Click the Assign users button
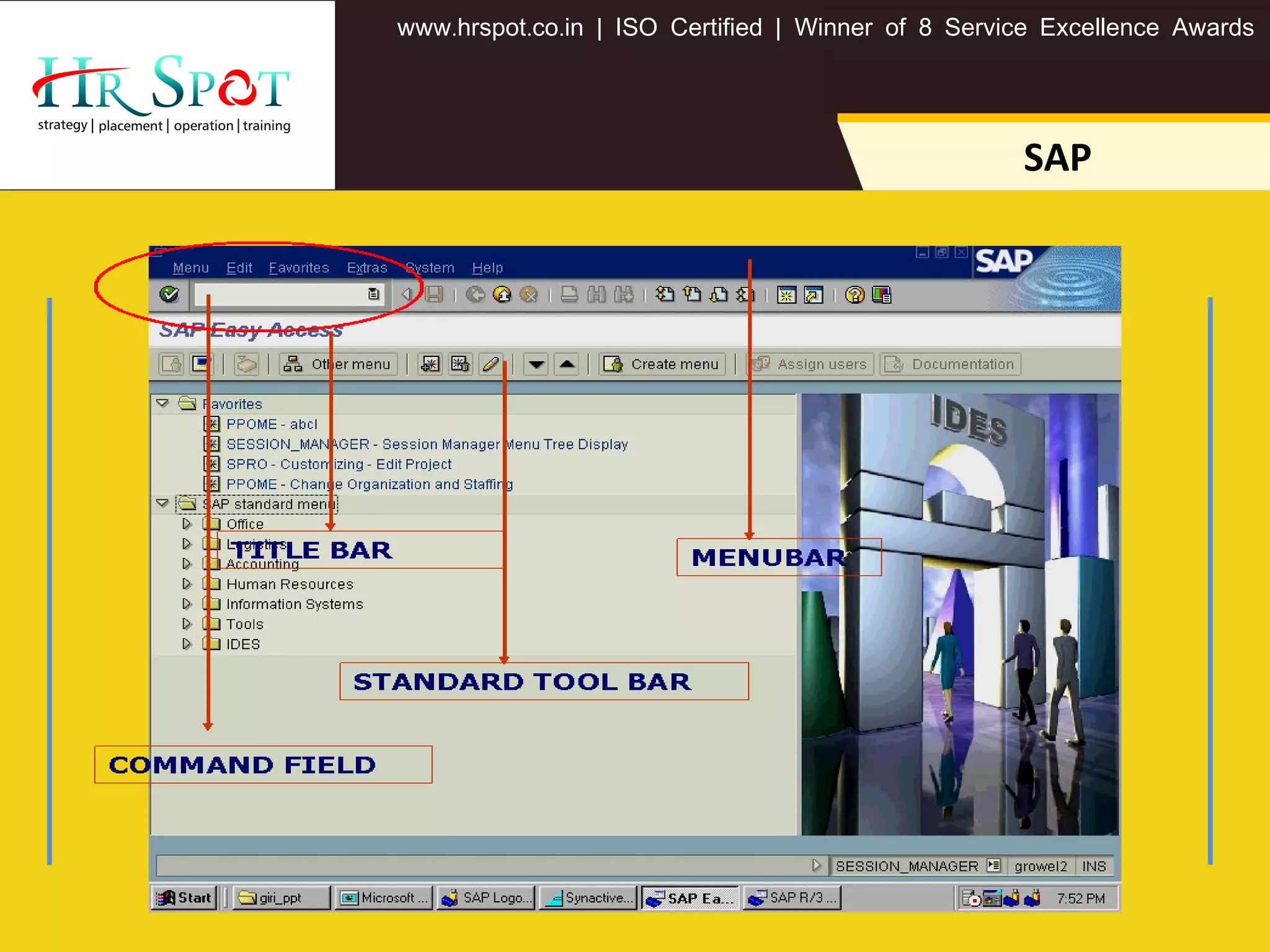 point(811,364)
